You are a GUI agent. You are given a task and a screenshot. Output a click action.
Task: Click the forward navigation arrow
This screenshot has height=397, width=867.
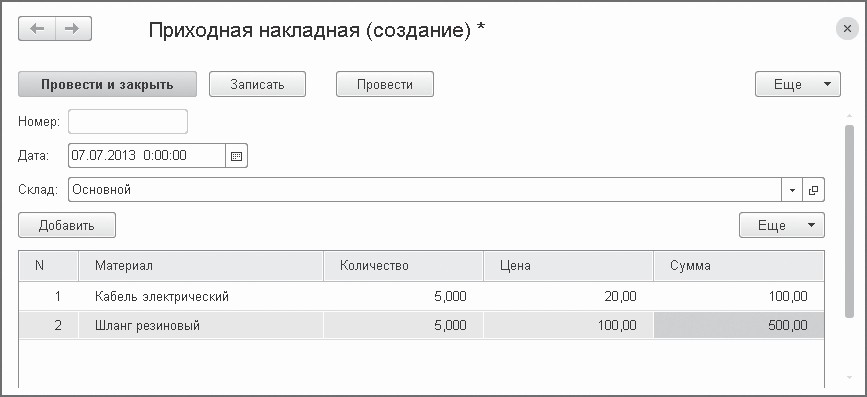tap(74, 29)
